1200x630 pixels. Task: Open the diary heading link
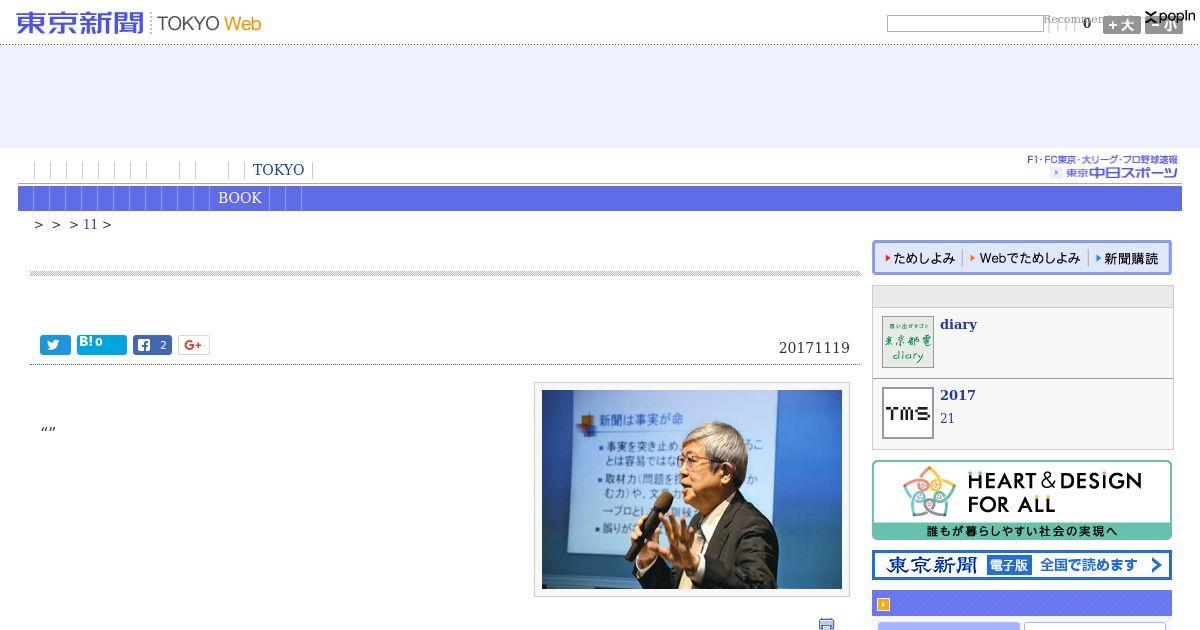point(958,324)
